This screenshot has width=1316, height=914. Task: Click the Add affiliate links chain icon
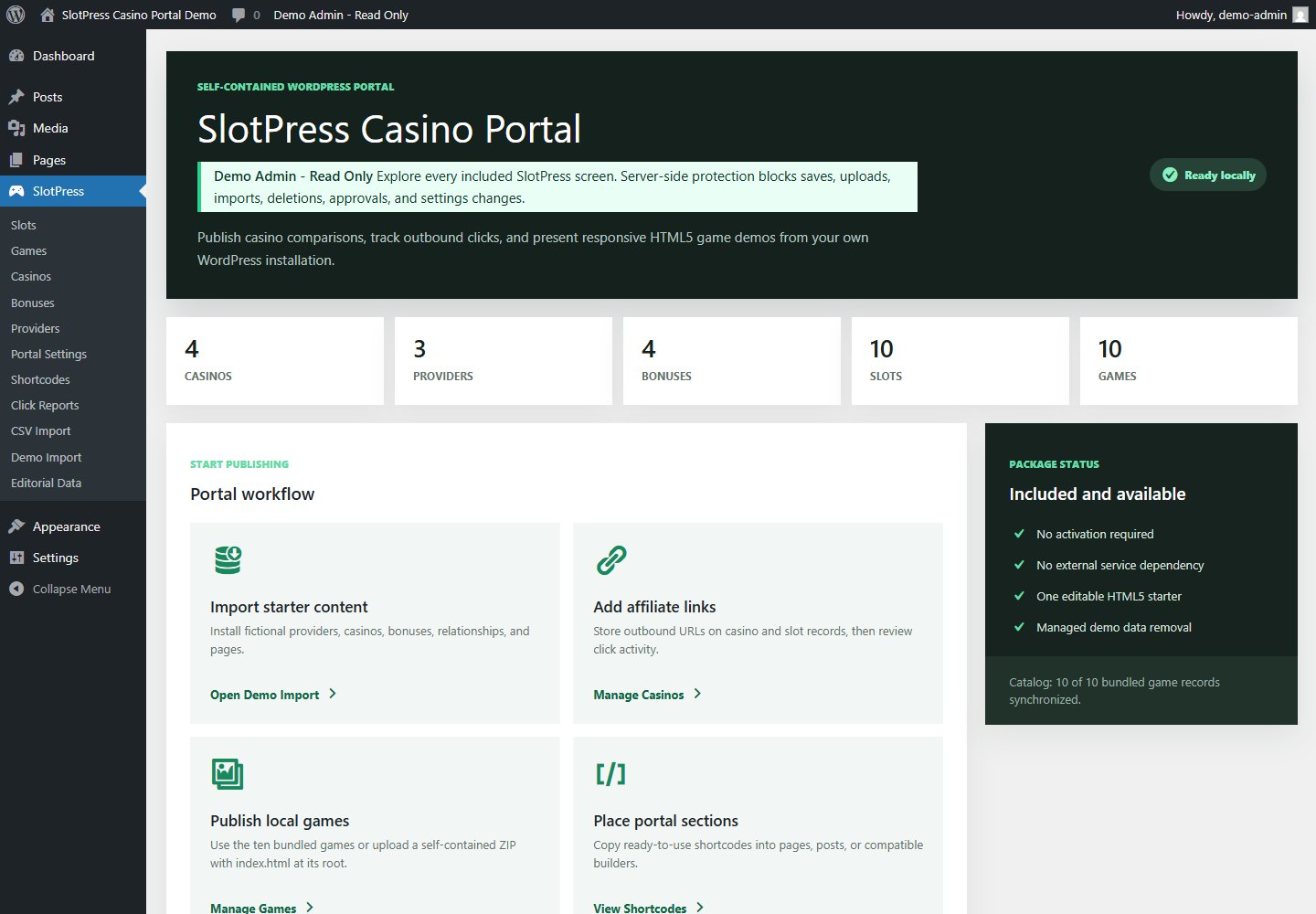click(611, 559)
